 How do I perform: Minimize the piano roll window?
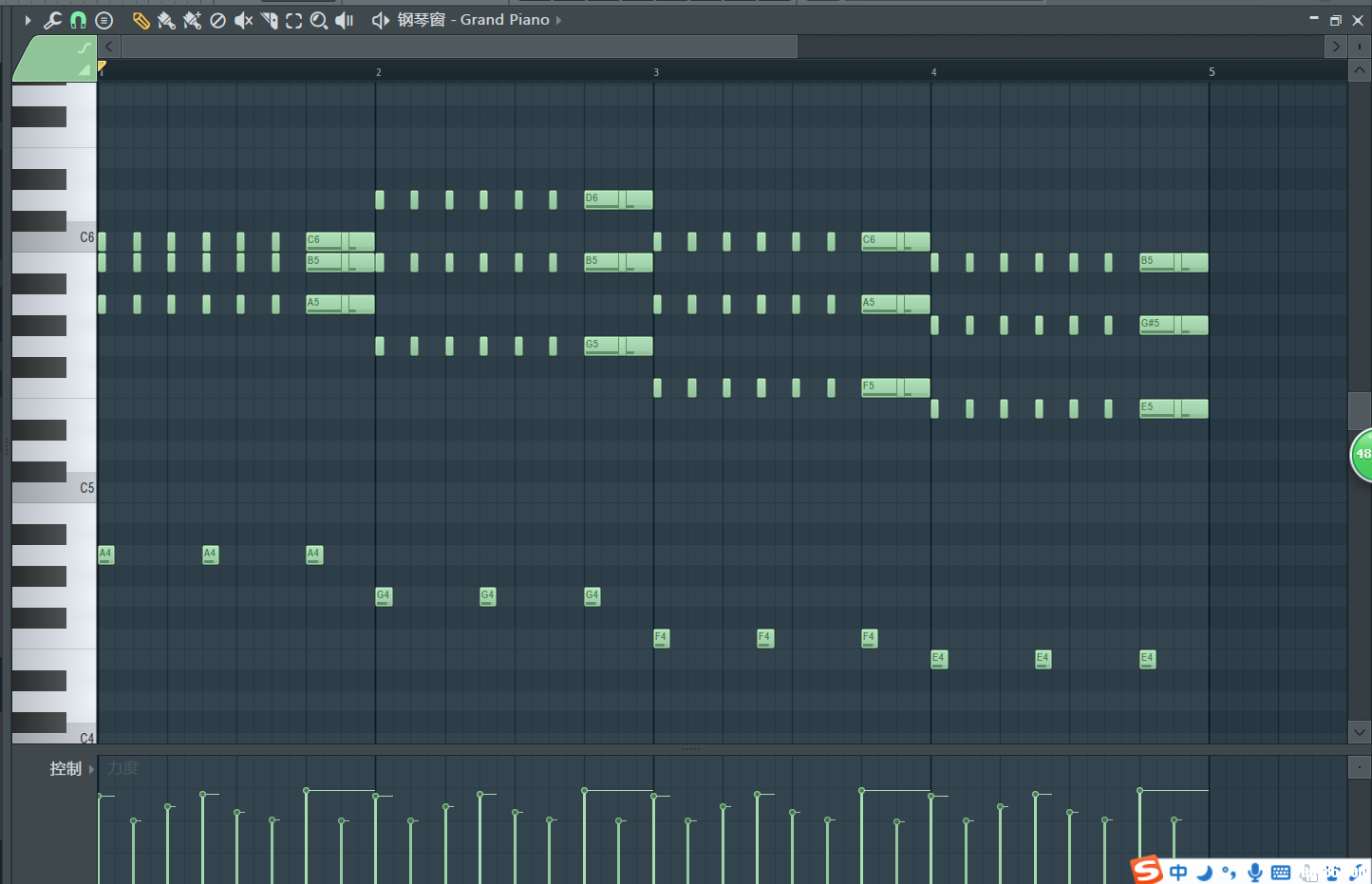[x=1314, y=19]
